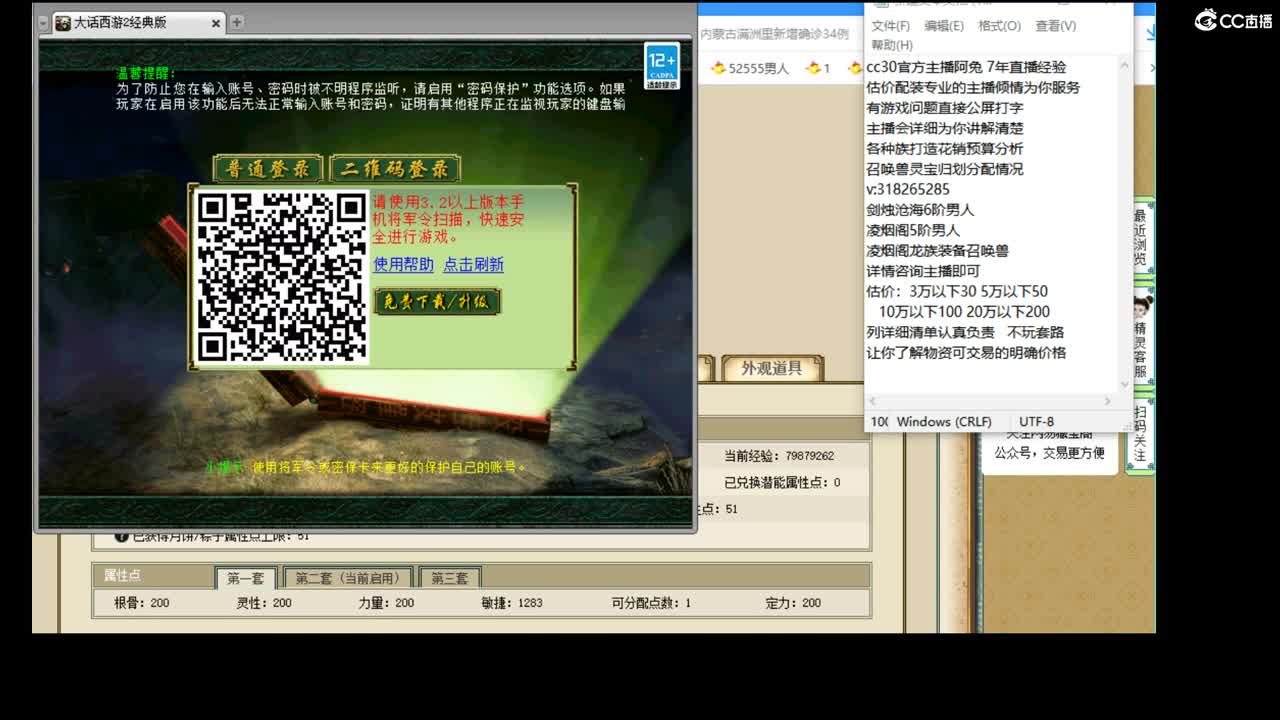Switch to attribute set 第一套
Viewport: 1280px width, 720px height.
coord(245,578)
